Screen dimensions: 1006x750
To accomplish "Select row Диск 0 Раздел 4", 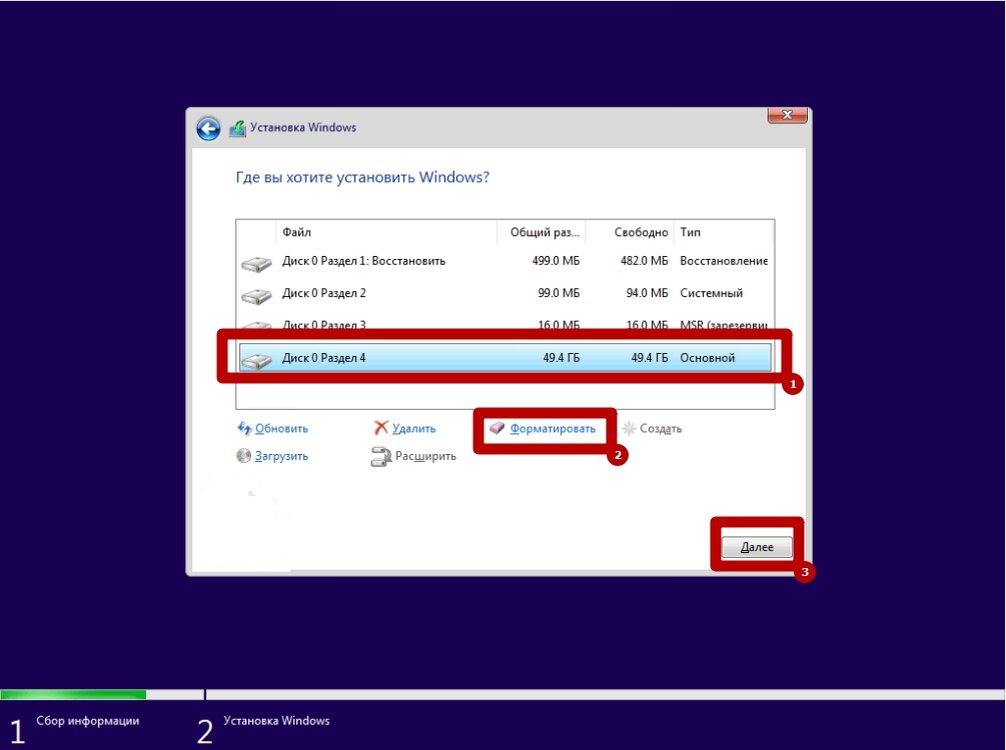I will click(x=505, y=358).
